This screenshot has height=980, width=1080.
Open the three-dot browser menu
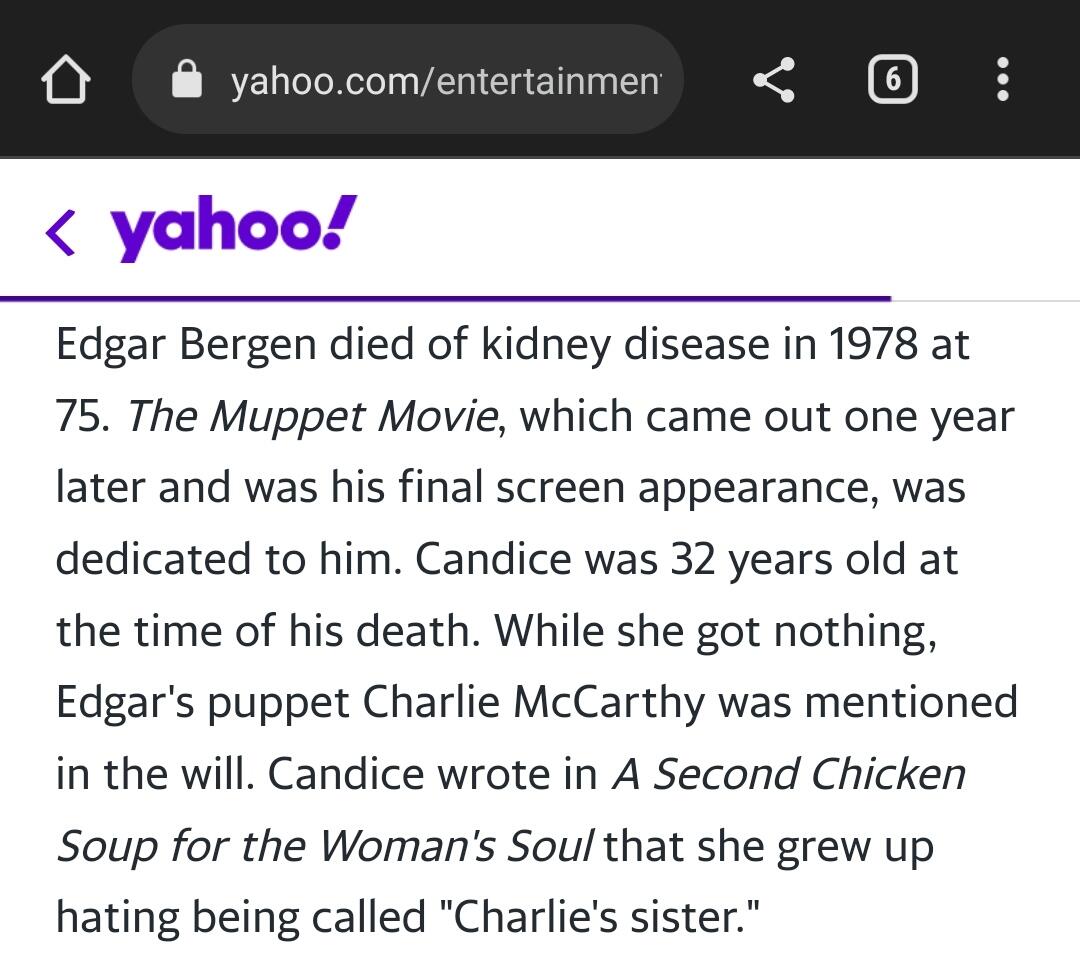click(1003, 80)
